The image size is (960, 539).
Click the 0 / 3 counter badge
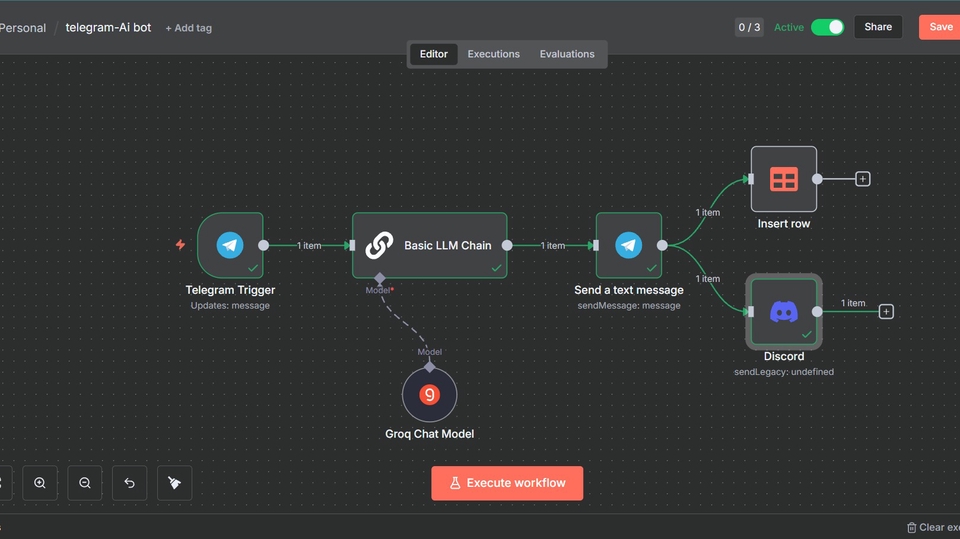[749, 28]
